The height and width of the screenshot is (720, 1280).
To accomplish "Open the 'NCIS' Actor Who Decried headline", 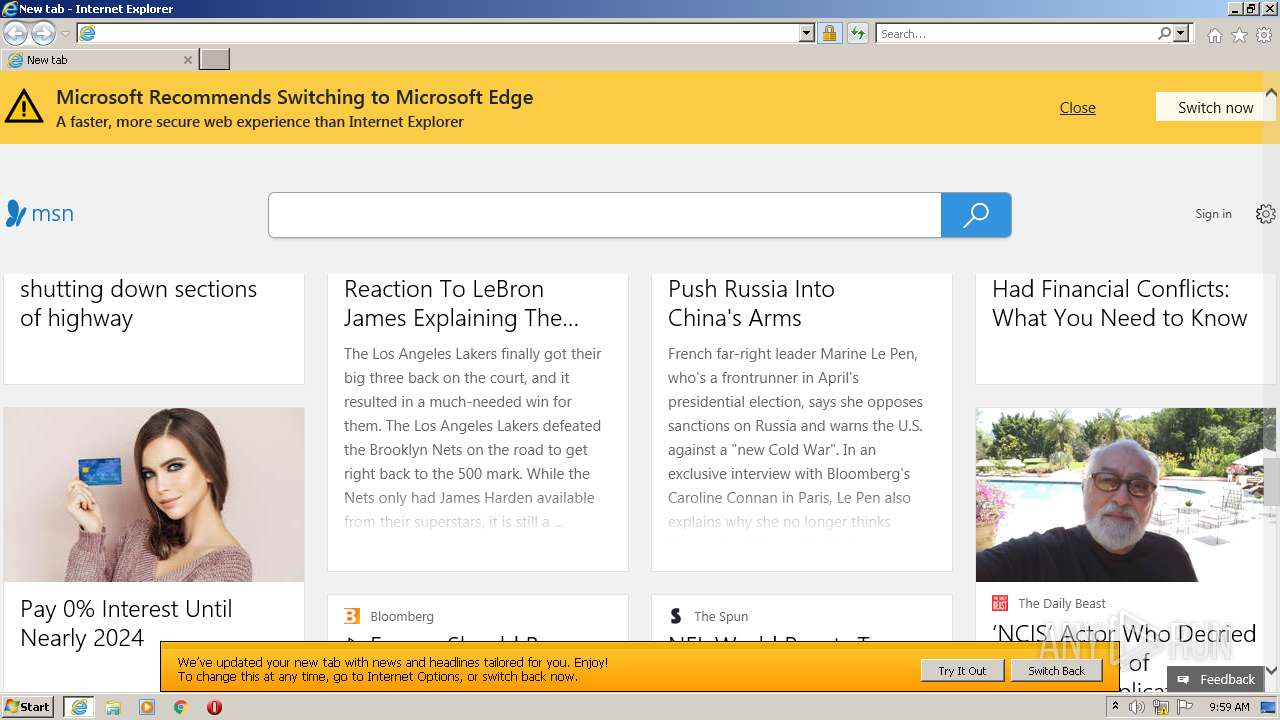I will [1125, 634].
